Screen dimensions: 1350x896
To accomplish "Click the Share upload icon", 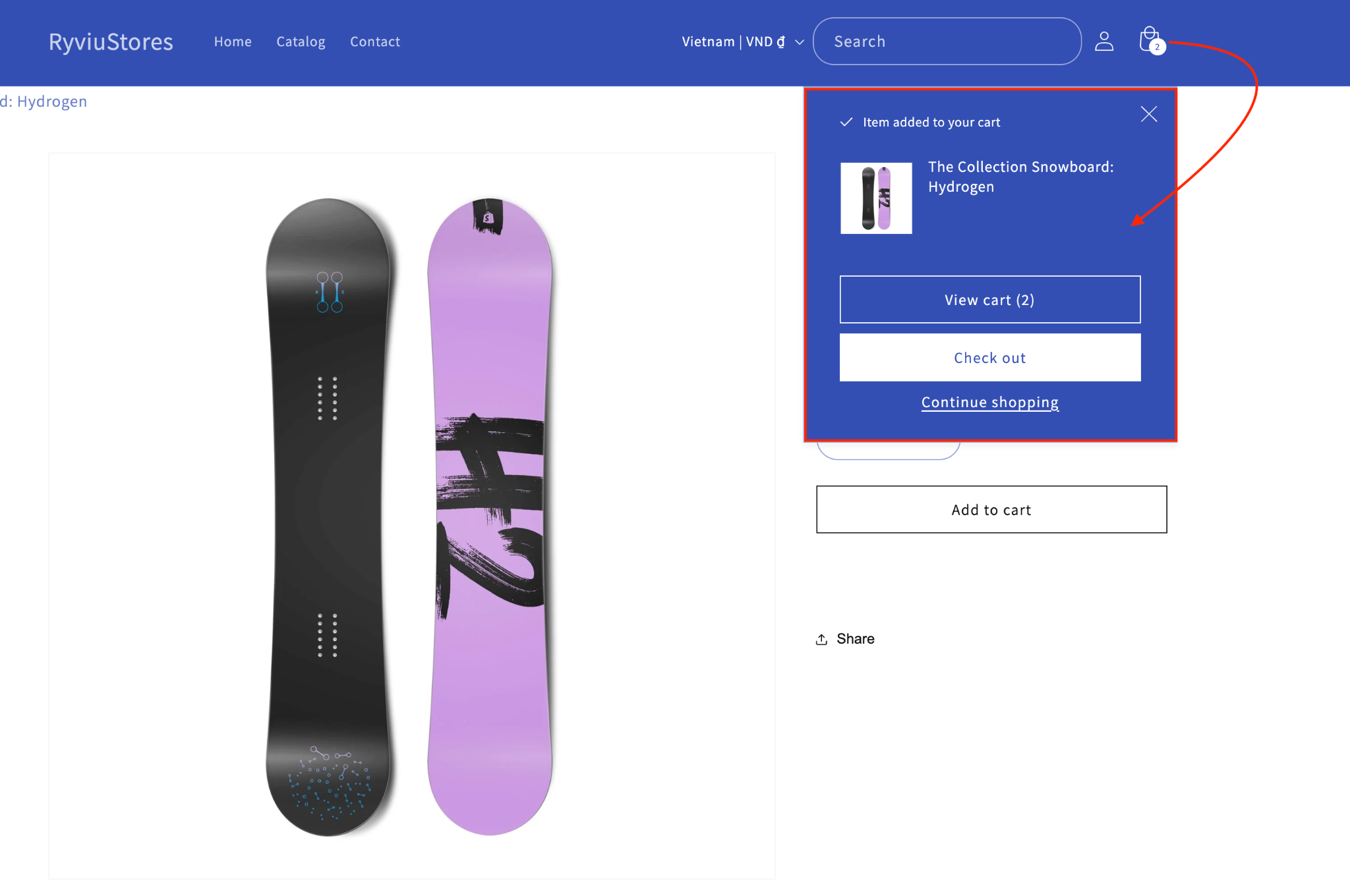I will pyautogui.click(x=821, y=639).
